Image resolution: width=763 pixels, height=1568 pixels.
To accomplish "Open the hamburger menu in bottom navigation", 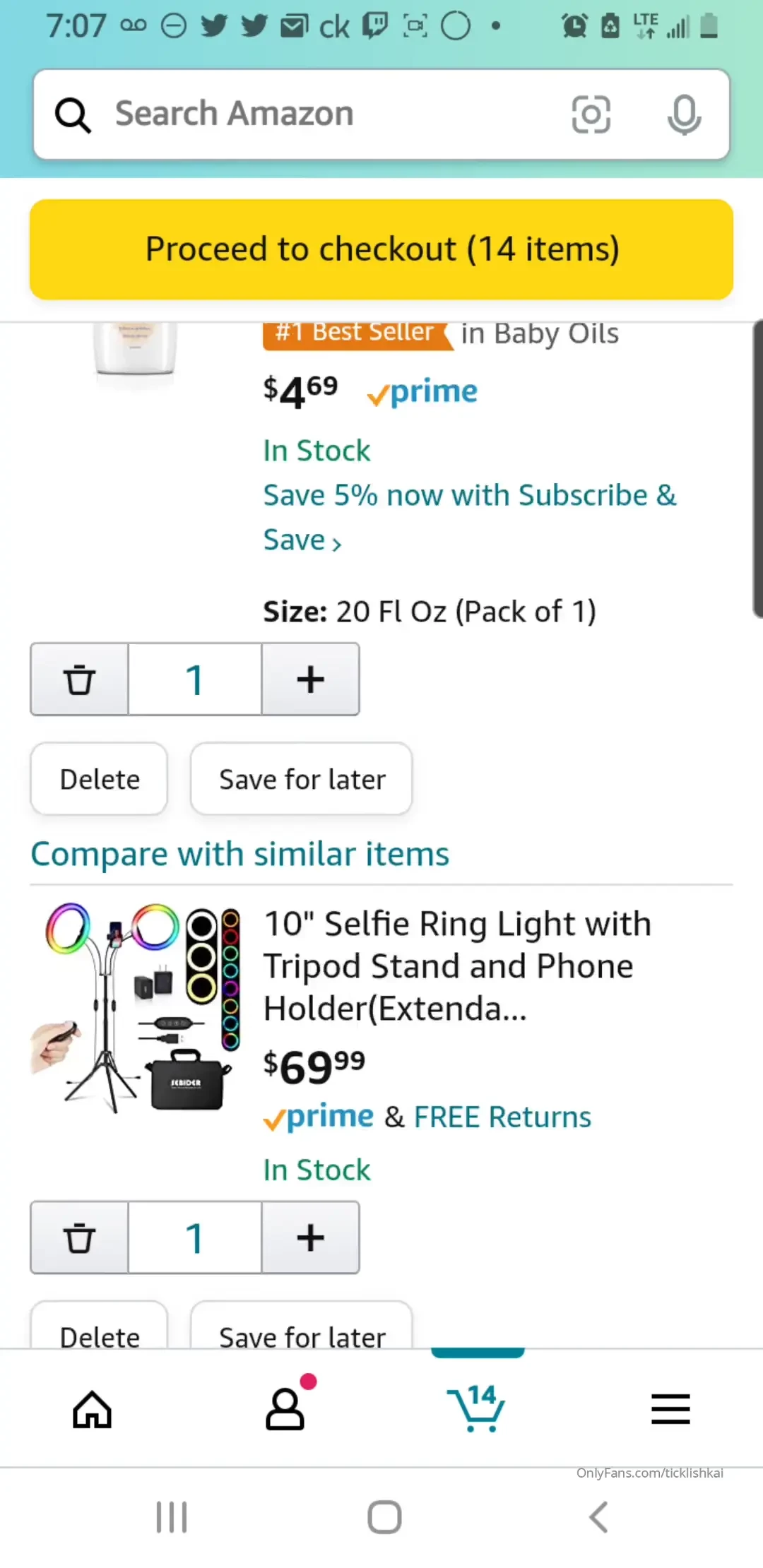I will pyautogui.click(x=670, y=1410).
